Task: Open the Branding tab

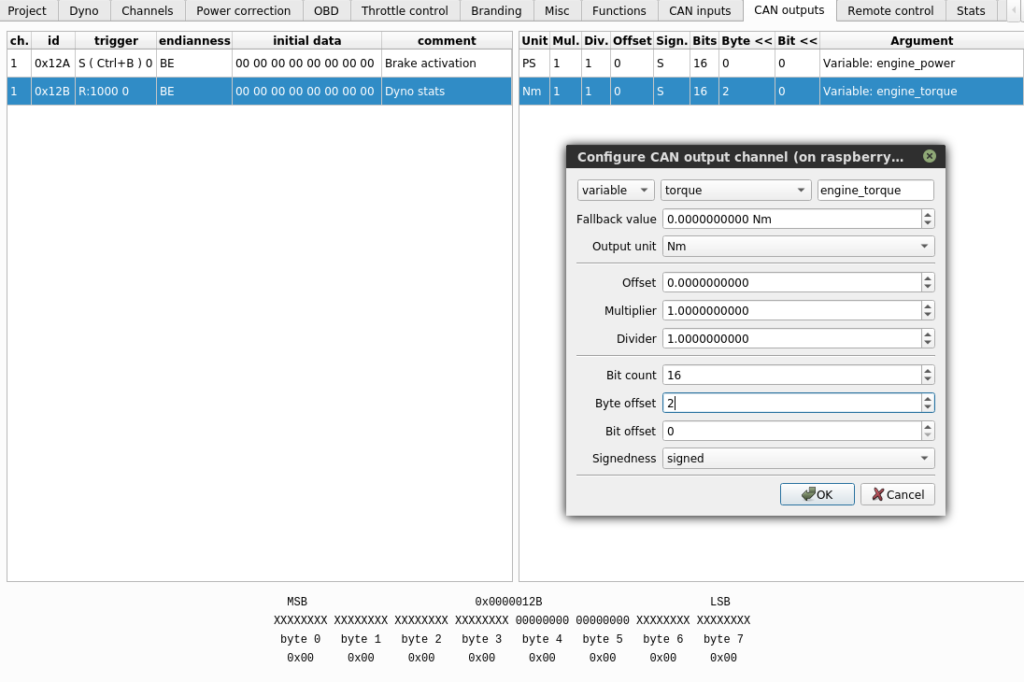Action: click(x=496, y=10)
